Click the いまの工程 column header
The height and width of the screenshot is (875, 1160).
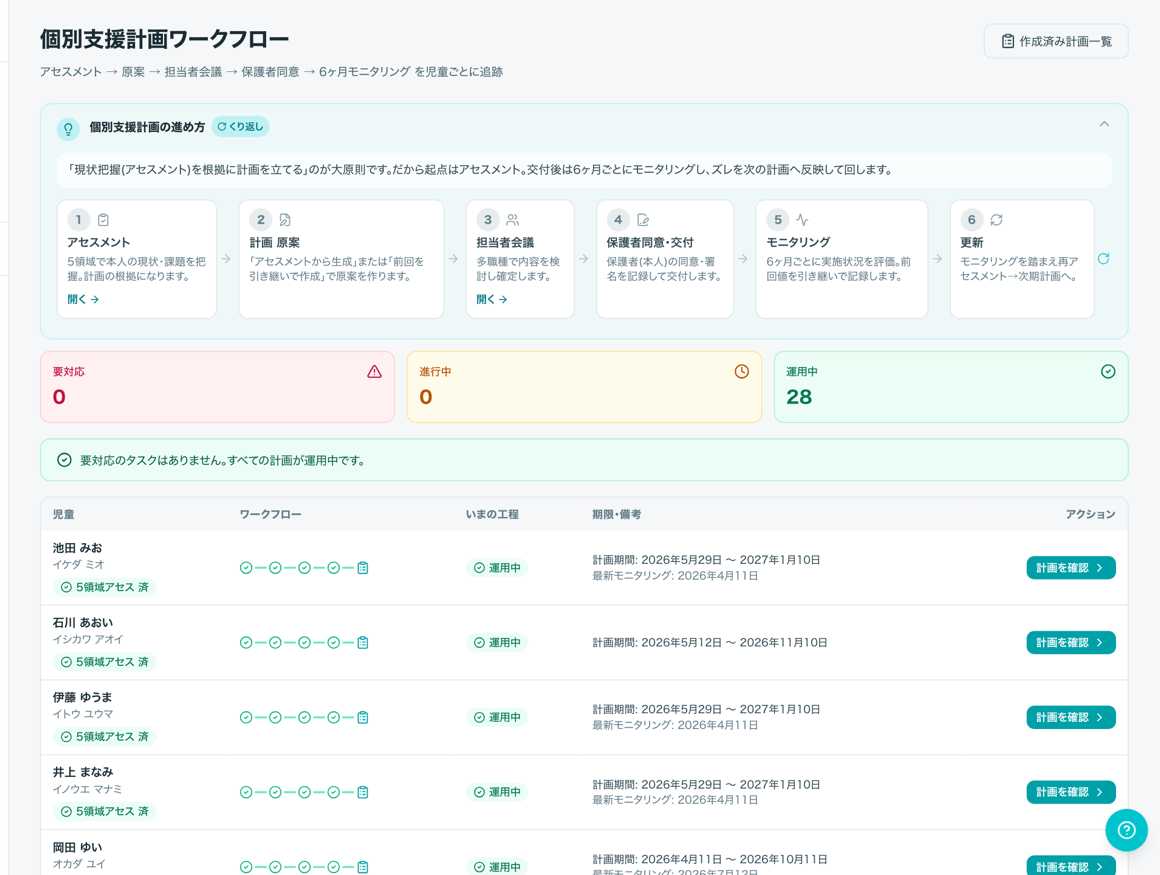[492, 514]
